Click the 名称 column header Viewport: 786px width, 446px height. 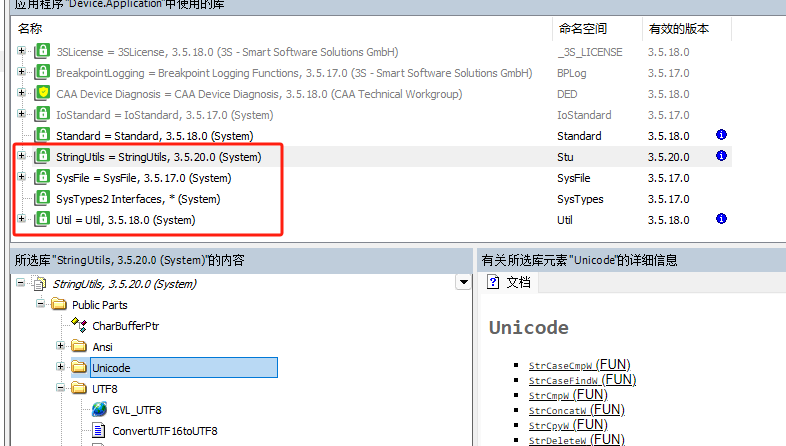click(x=30, y=29)
